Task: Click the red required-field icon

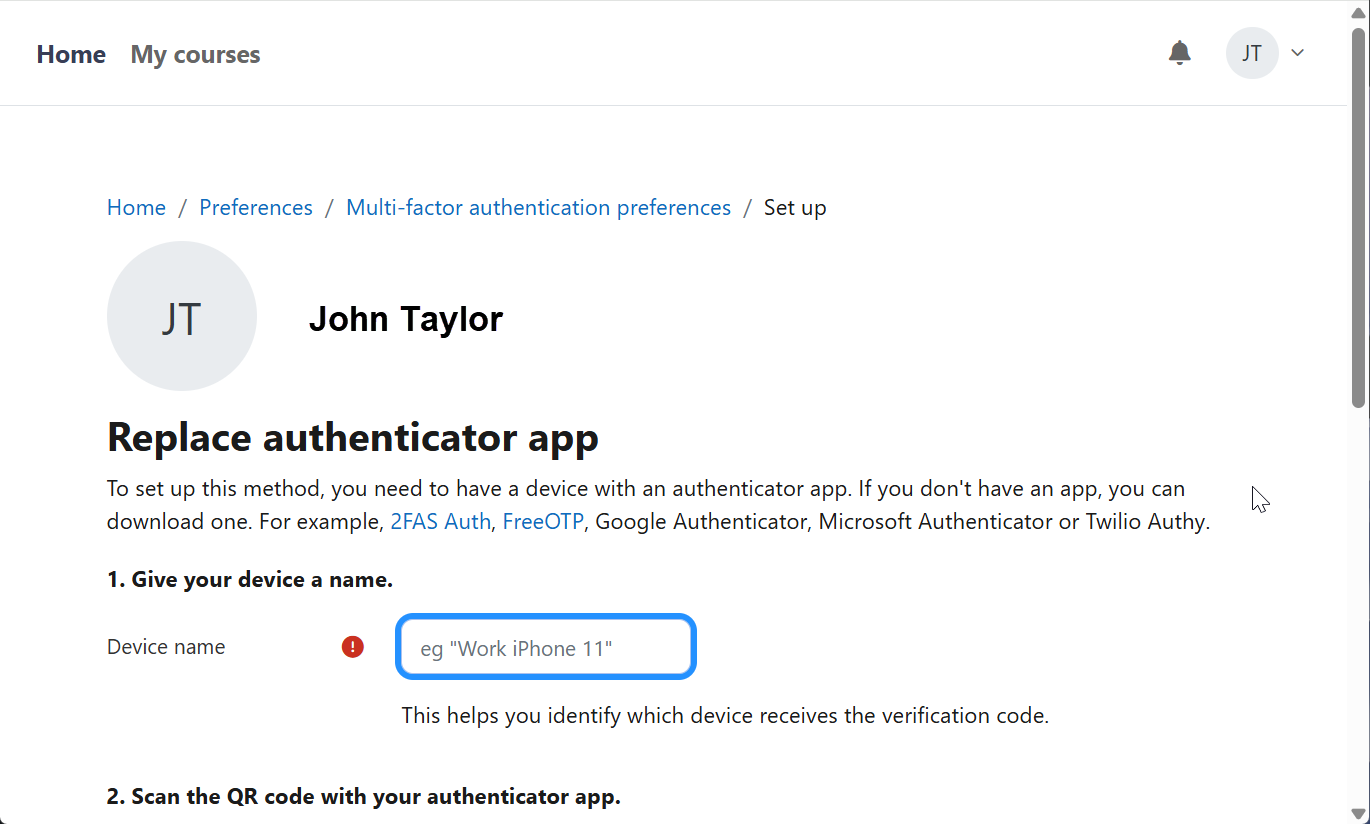Action: click(x=353, y=647)
